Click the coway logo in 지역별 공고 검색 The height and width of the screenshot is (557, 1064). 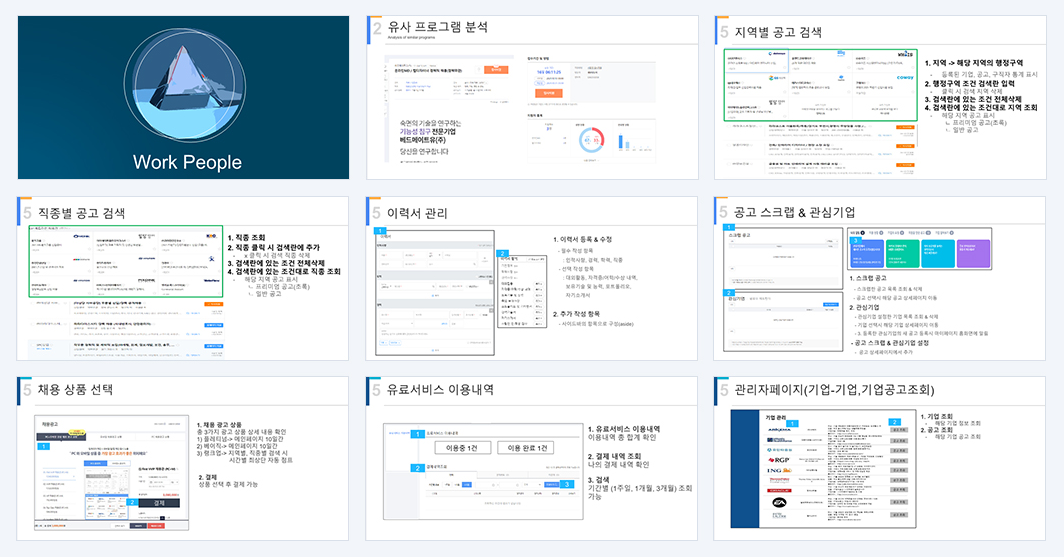pyautogui.click(x=905, y=77)
